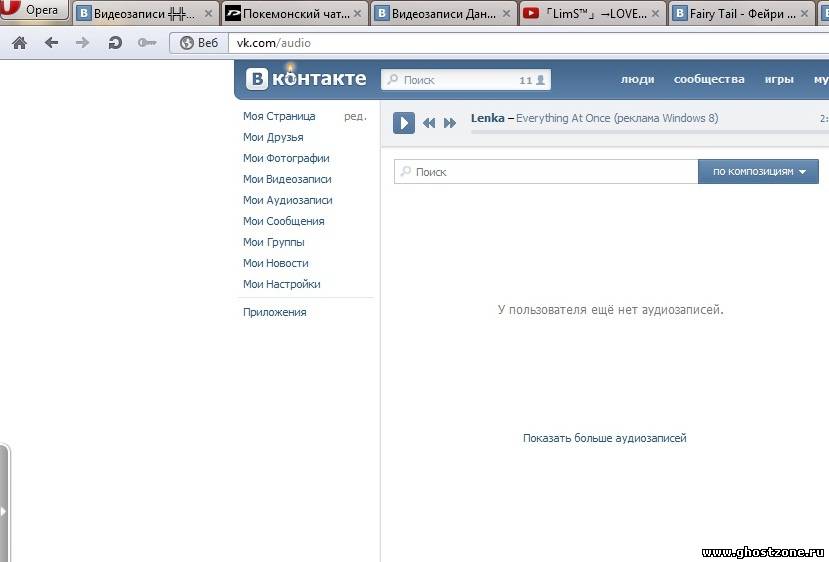Viewport: 829px width, 562px height.
Task: Switch to the Fairy Tail tab
Action: (741, 14)
